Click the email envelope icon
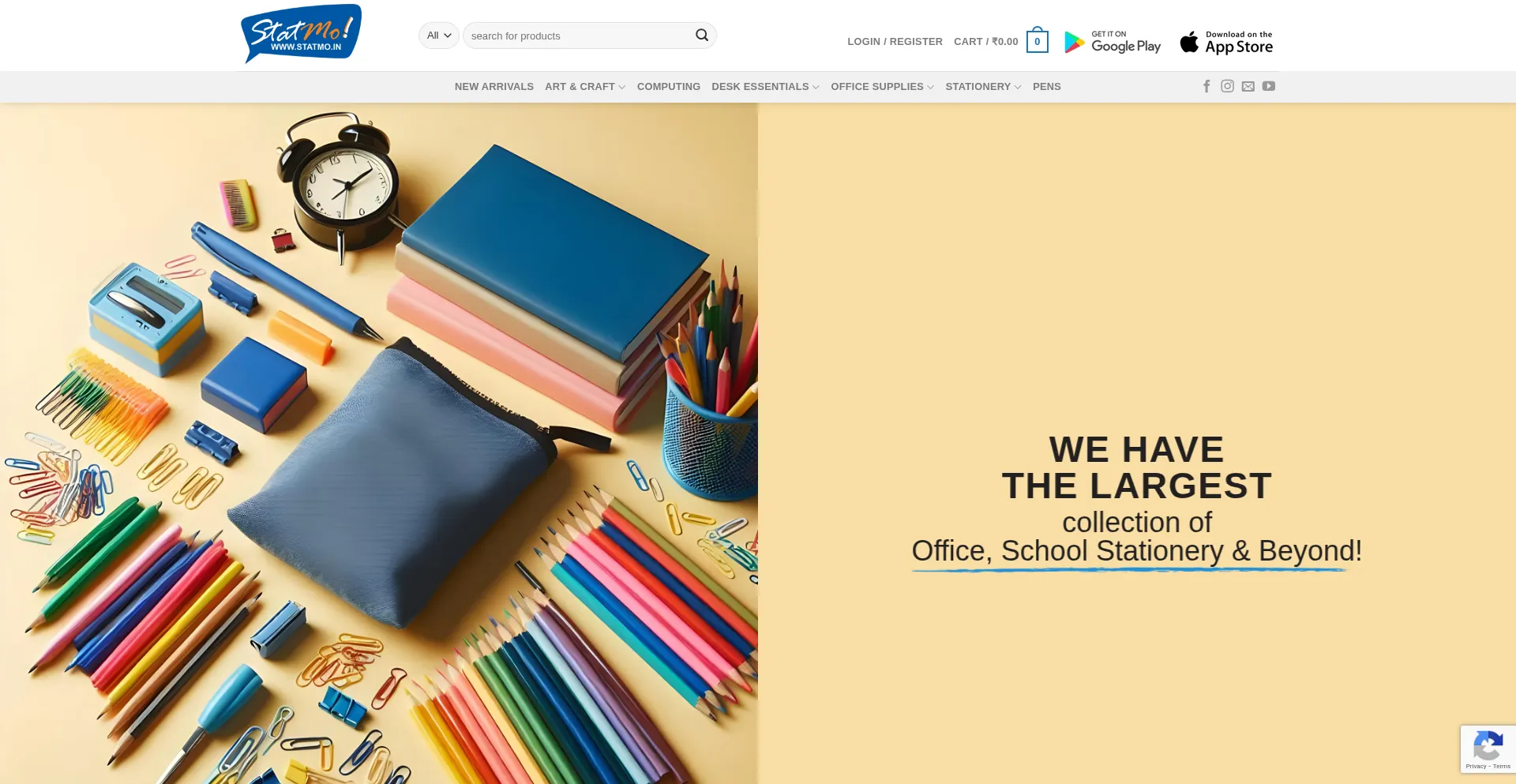The height and width of the screenshot is (784, 1516). (x=1248, y=86)
